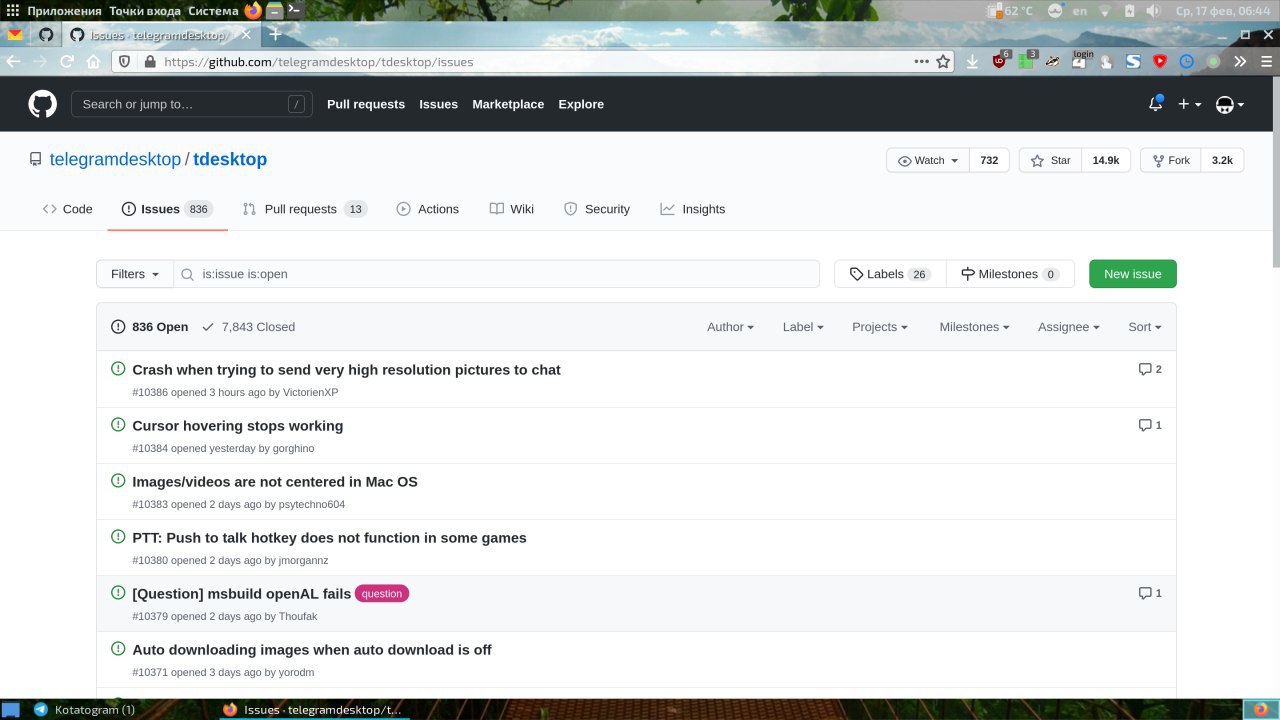The height and width of the screenshot is (720, 1280).
Task: Fork the tdesktop repository
Action: click(1170, 160)
